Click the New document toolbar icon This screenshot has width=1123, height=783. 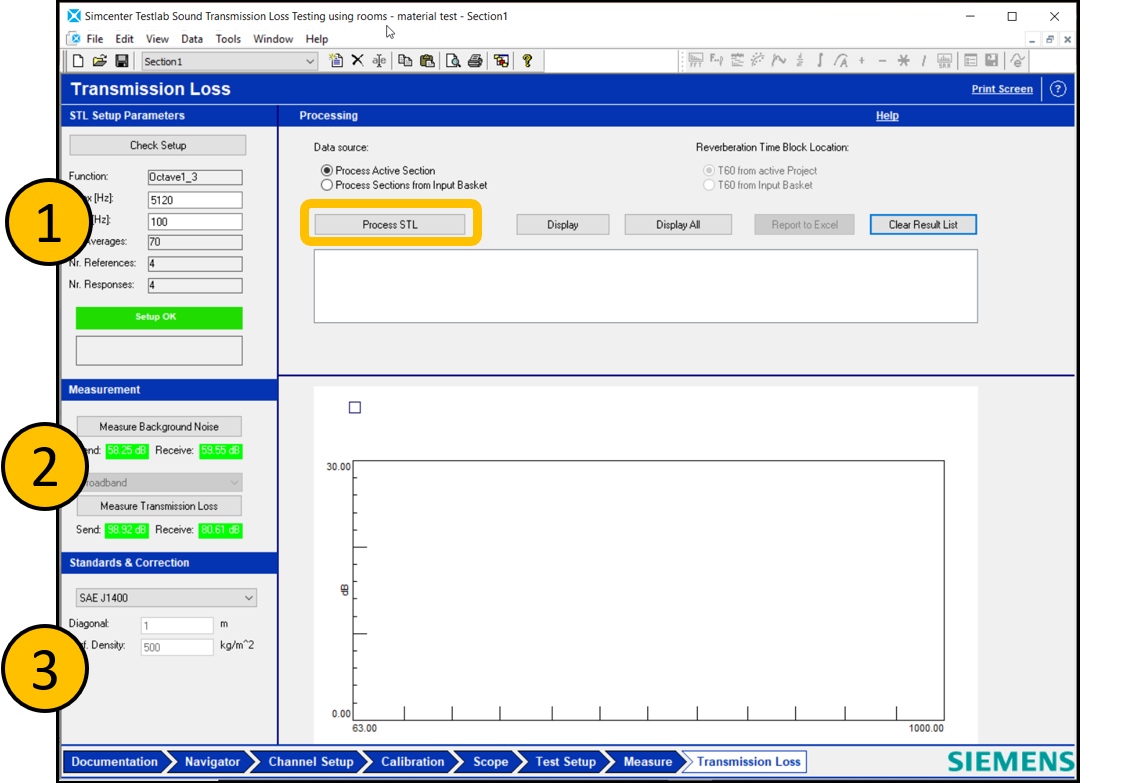click(78, 61)
